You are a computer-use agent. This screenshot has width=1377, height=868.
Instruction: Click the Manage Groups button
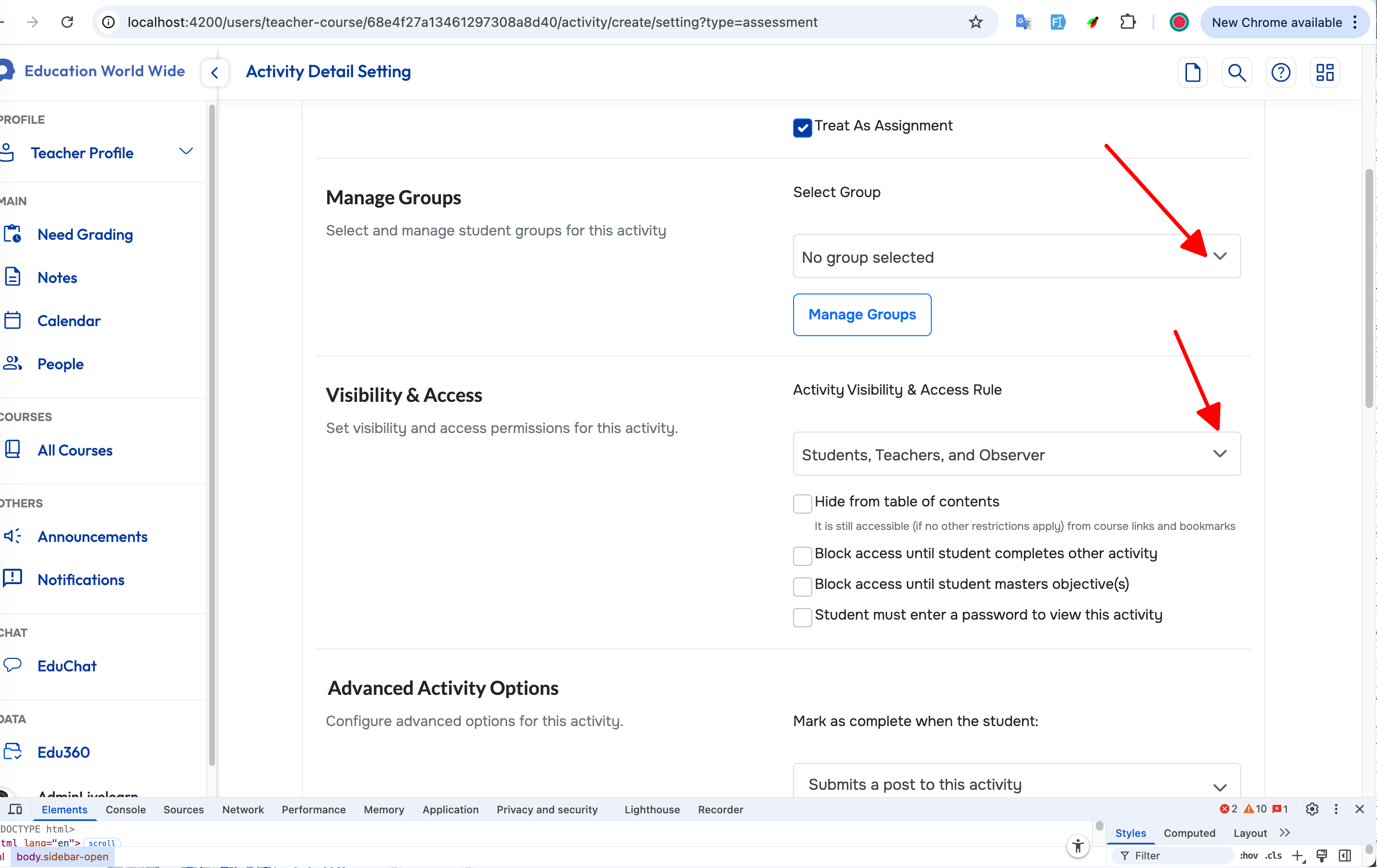[862, 315]
